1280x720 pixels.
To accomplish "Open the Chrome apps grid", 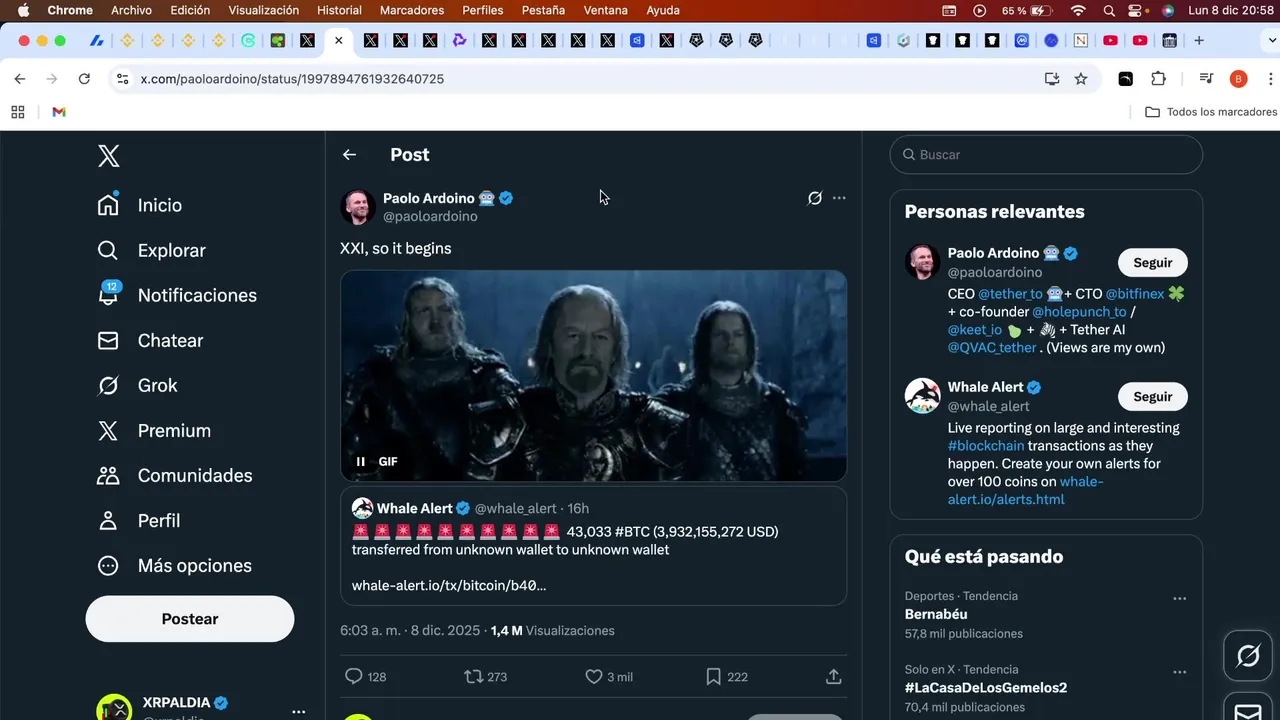I will point(18,112).
